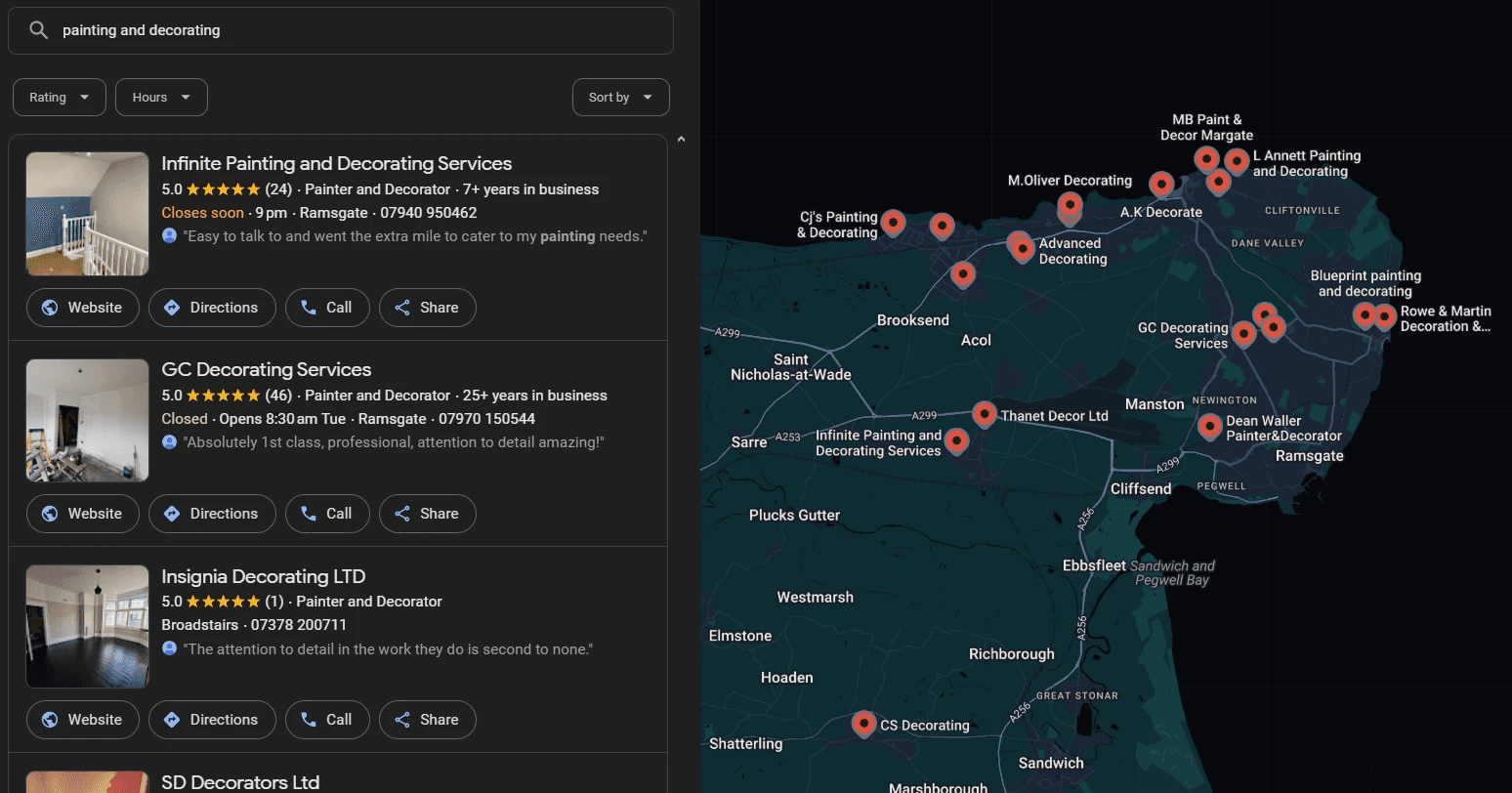1512x793 pixels.
Task: Call Insignia Decorating LTD
Action: tap(327, 720)
